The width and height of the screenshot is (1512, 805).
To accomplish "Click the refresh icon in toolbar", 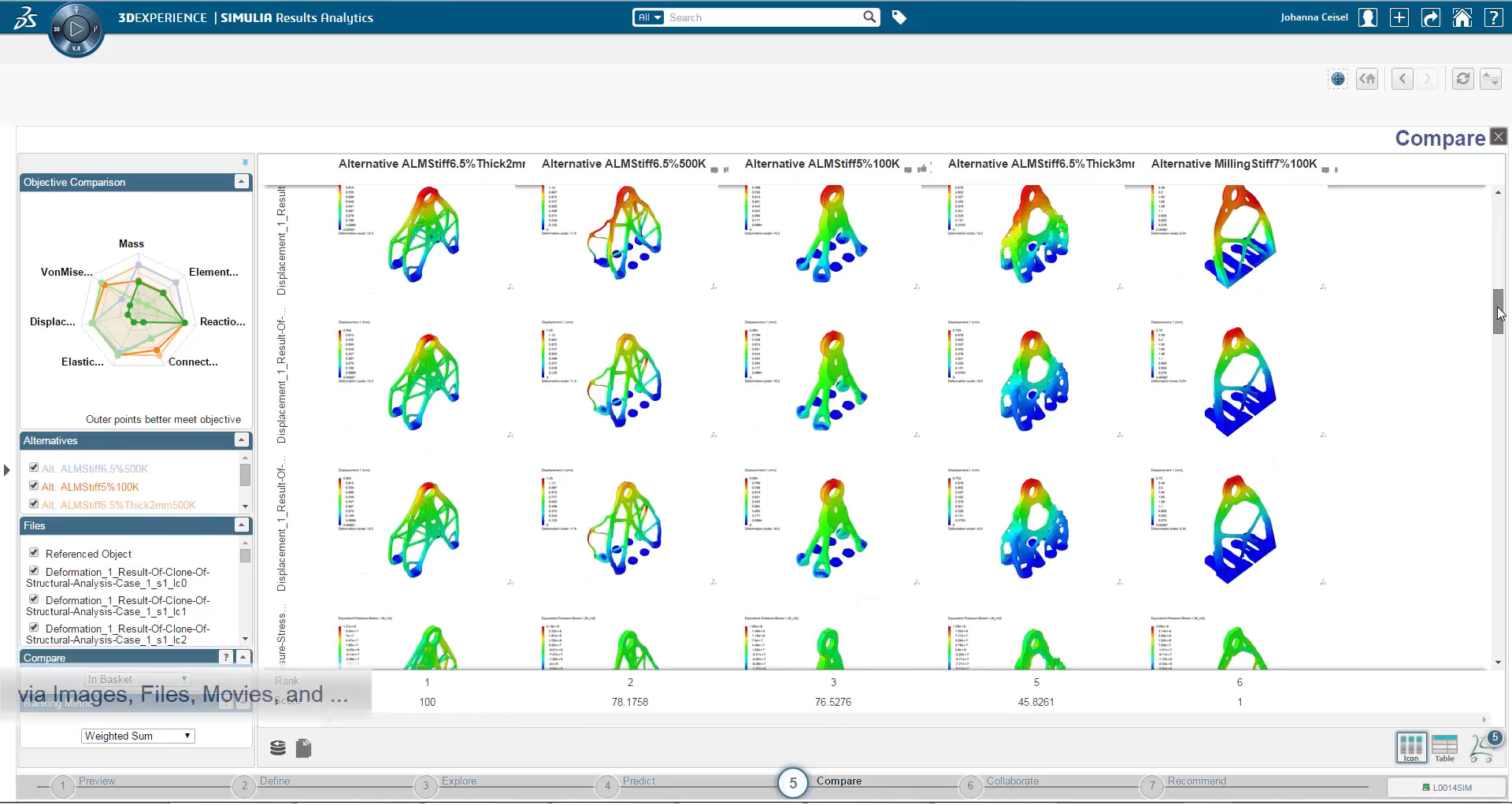I will (1462, 79).
